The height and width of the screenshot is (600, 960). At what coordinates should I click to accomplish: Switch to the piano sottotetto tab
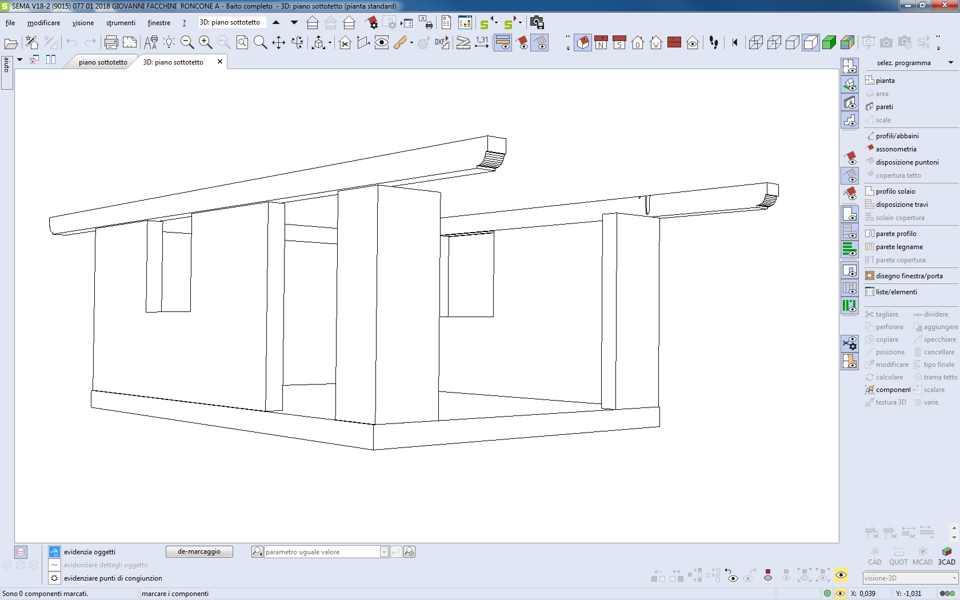pyautogui.click(x=103, y=62)
